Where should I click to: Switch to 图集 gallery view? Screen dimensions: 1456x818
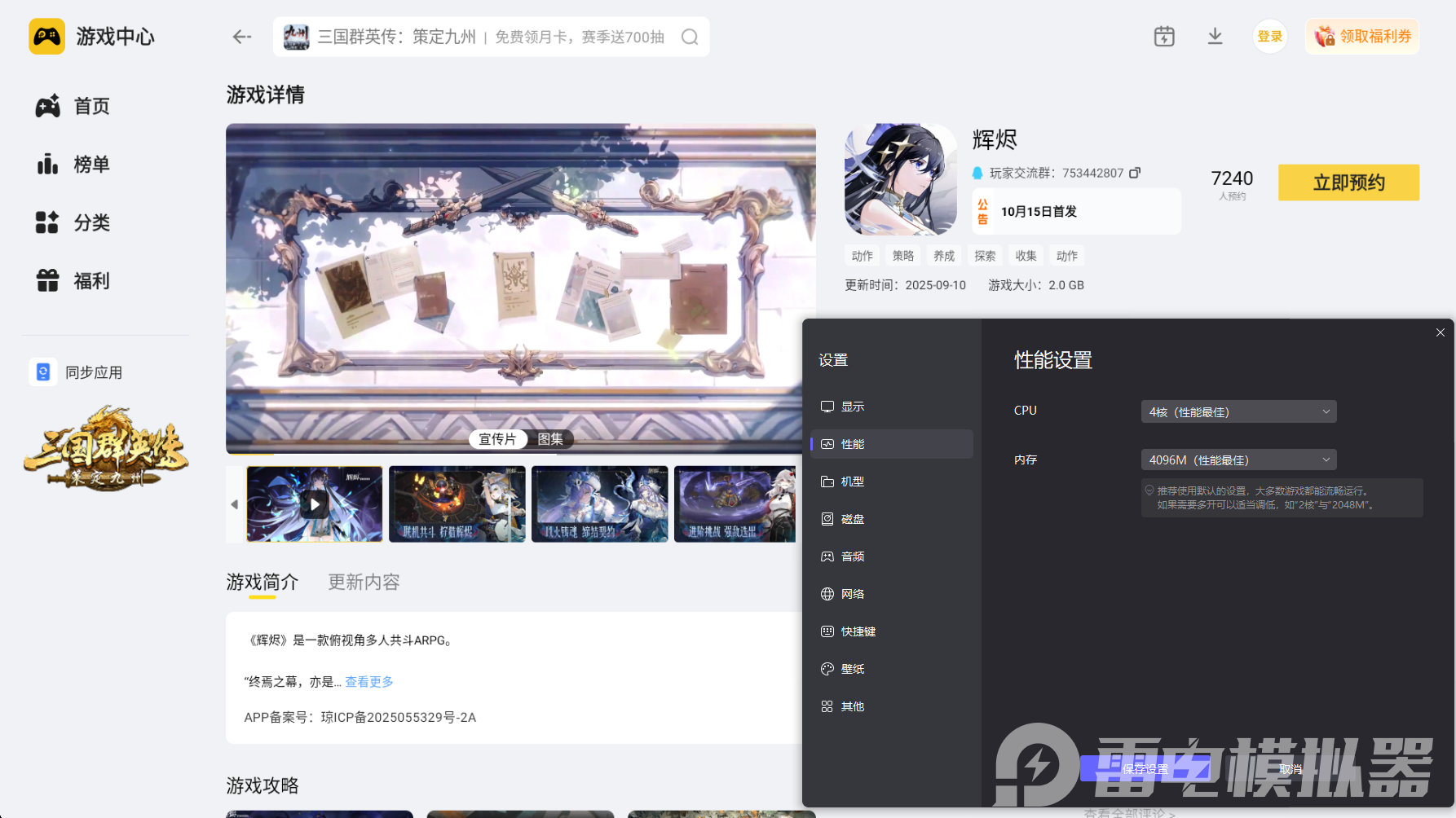[x=552, y=438]
